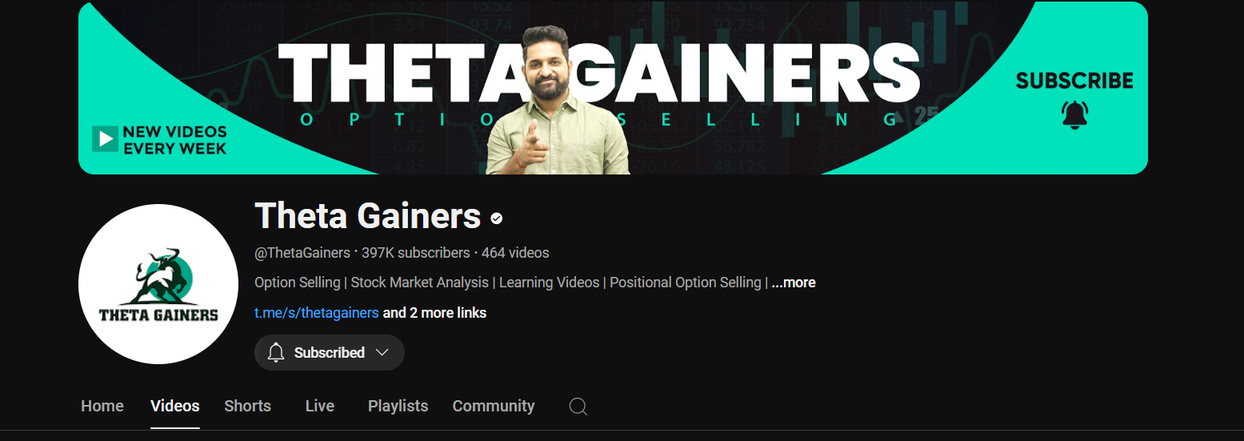Click the bell icon under SUBSCRIBE in banner

pyautogui.click(x=1074, y=115)
